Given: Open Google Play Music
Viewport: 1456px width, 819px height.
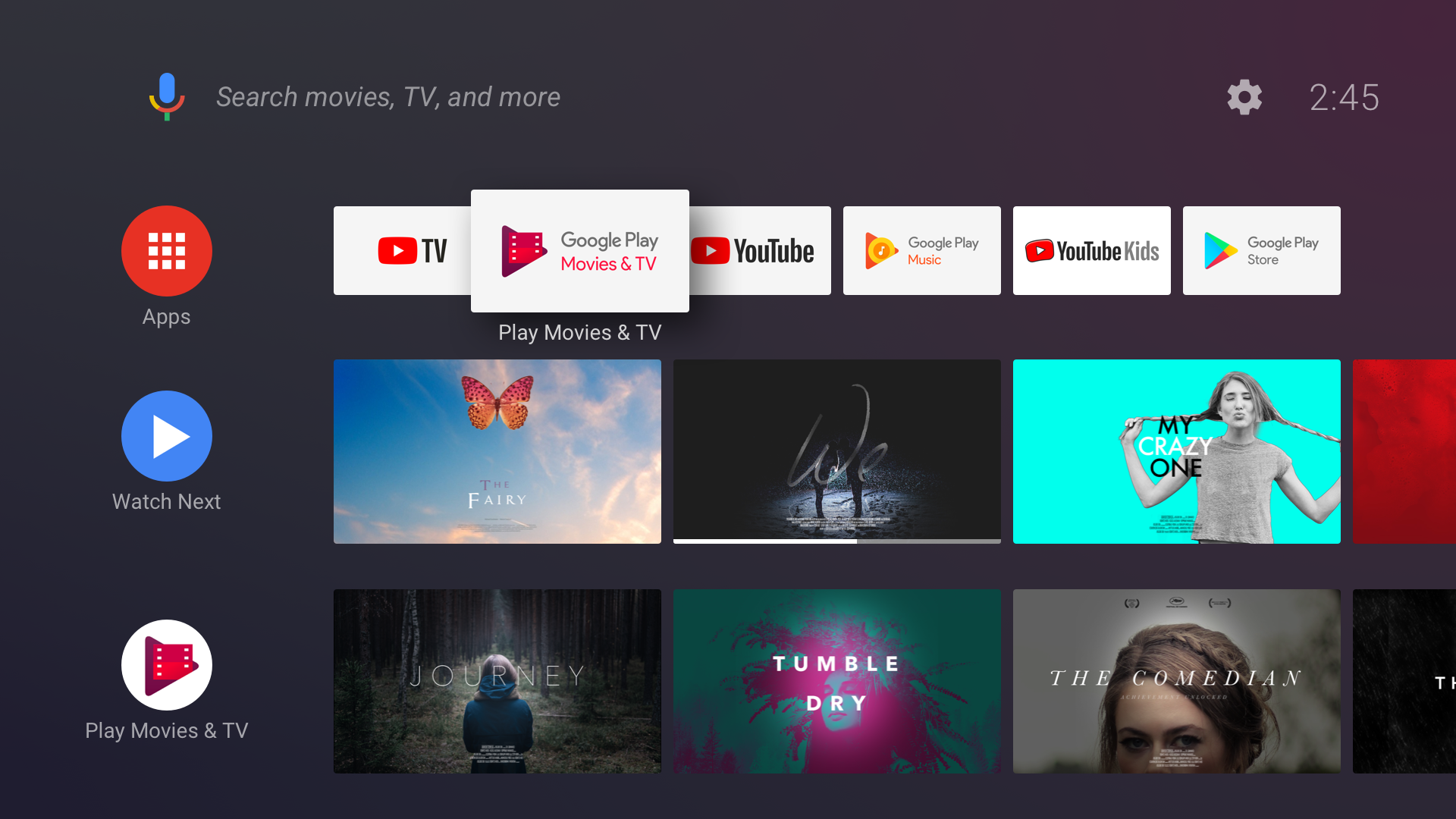Looking at the screenshot, I should [x=922, y=250].
